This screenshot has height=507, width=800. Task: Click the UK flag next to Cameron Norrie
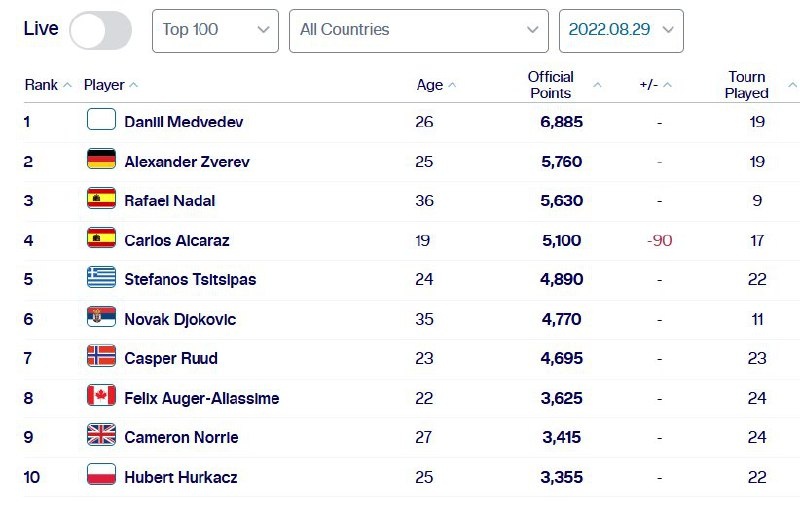coord(101,436)
